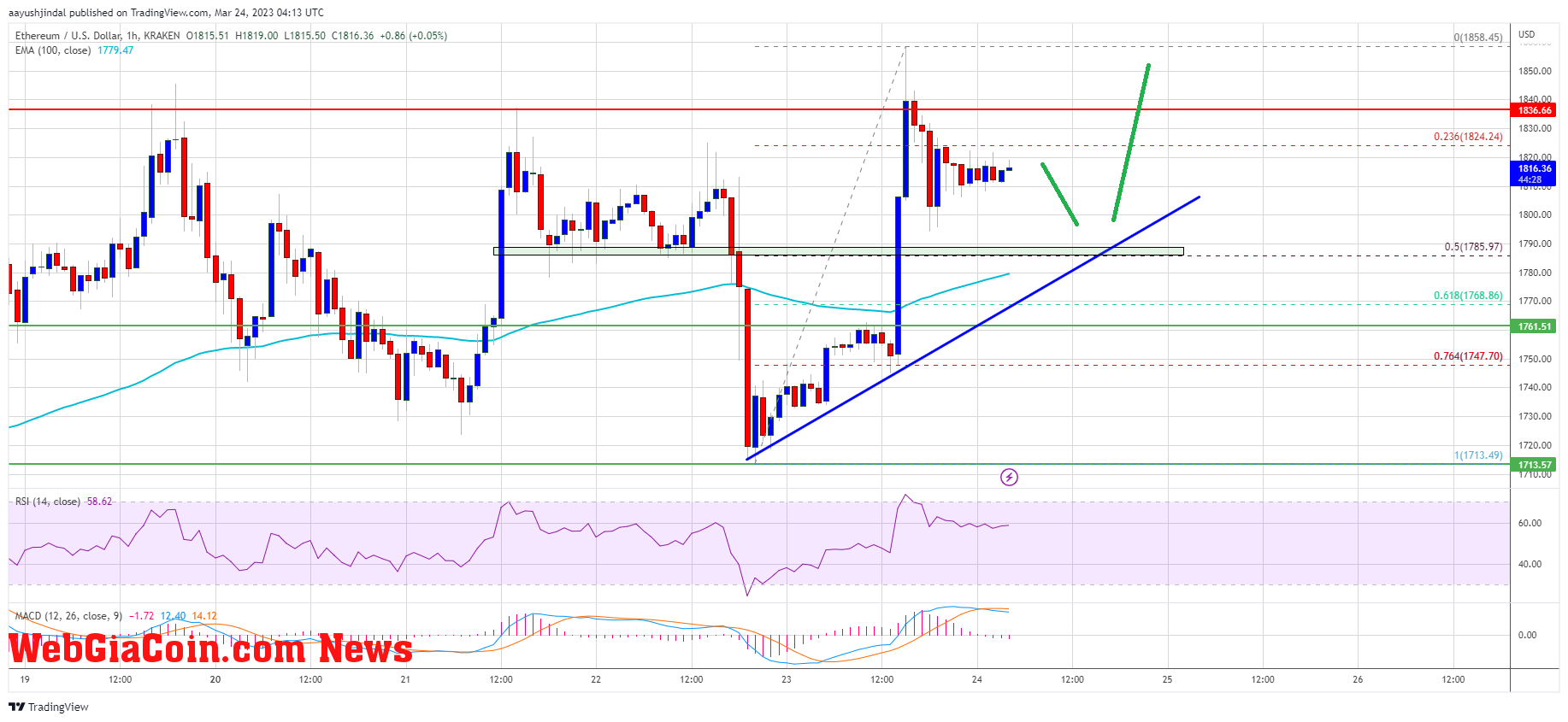Click the 0.618(1768.86) Fibonacci level label
The width and height of the screenshot is (1568, 722).
pyautogui.click(x=1468, y=296)
